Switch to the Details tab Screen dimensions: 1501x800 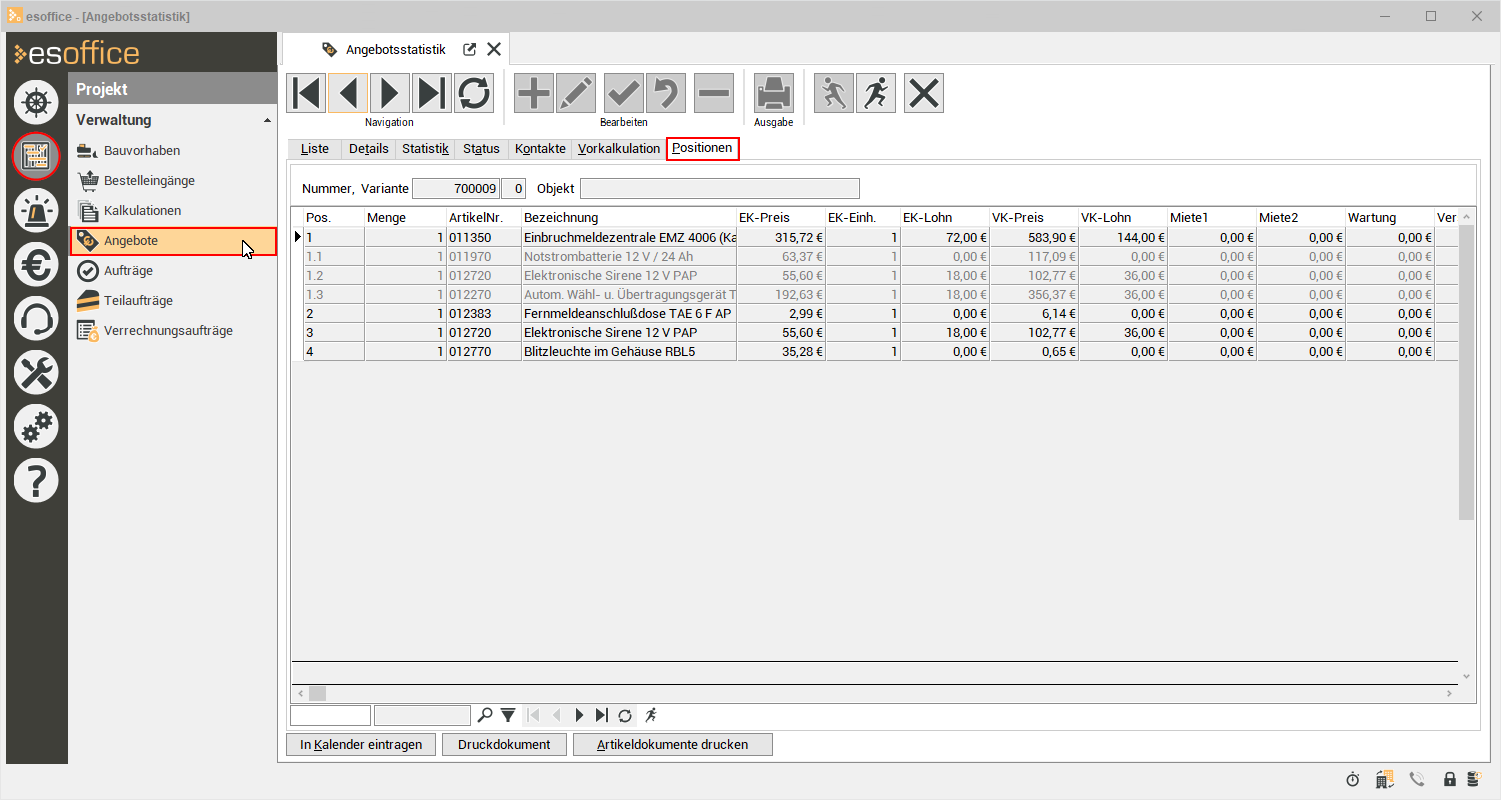pos(369,149)
